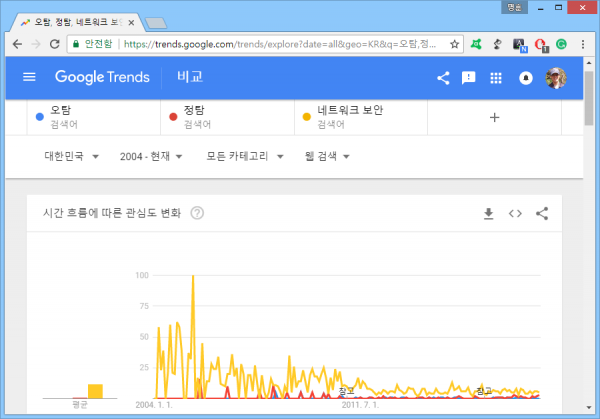
Task: Open a new browser tab
Action: tap(156, 23)
